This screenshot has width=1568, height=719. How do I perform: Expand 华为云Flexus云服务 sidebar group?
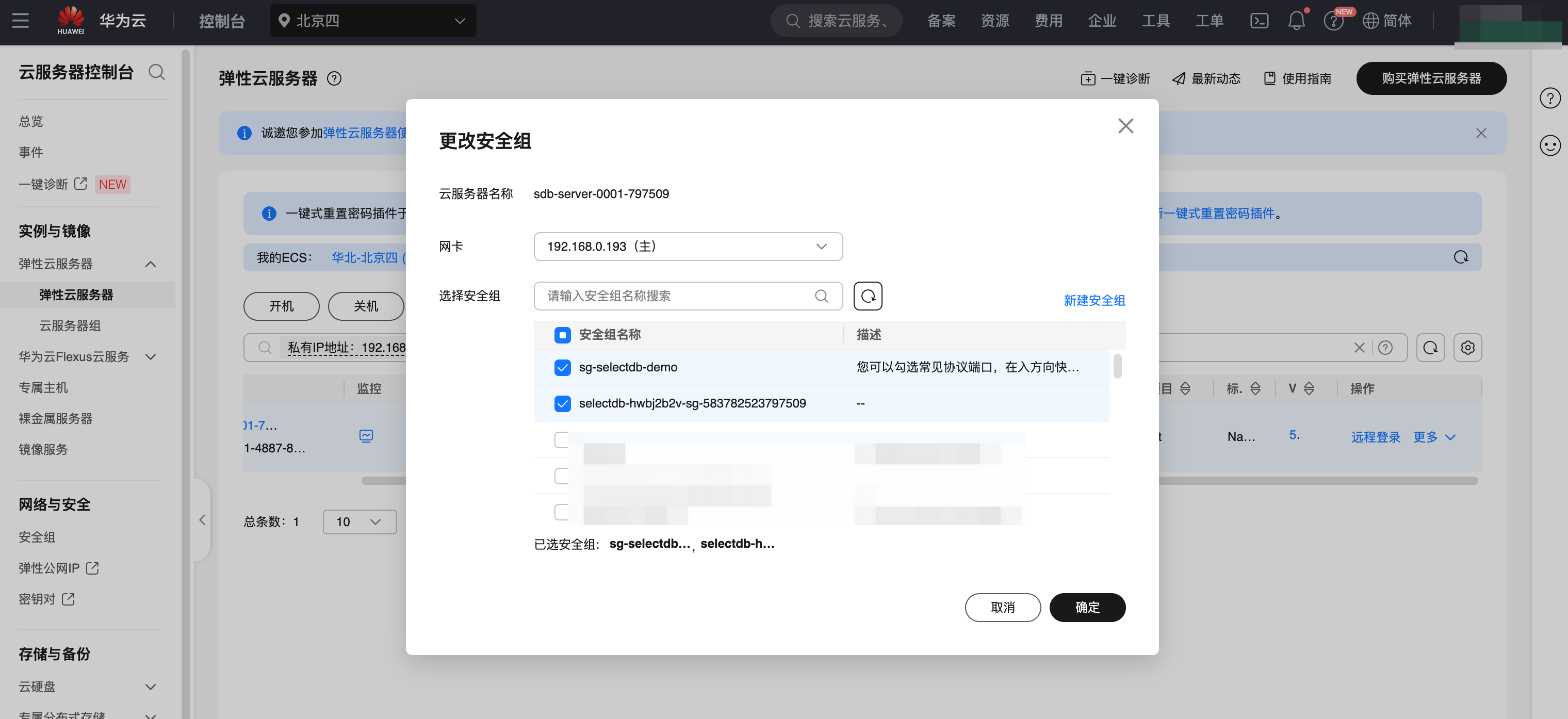[150, 357]
